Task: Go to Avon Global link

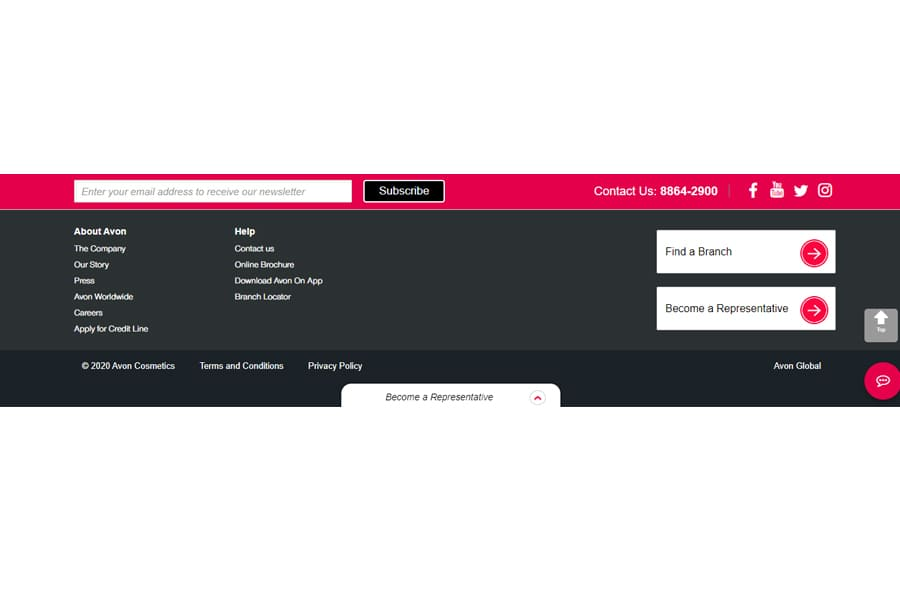Action: point(797,366)
